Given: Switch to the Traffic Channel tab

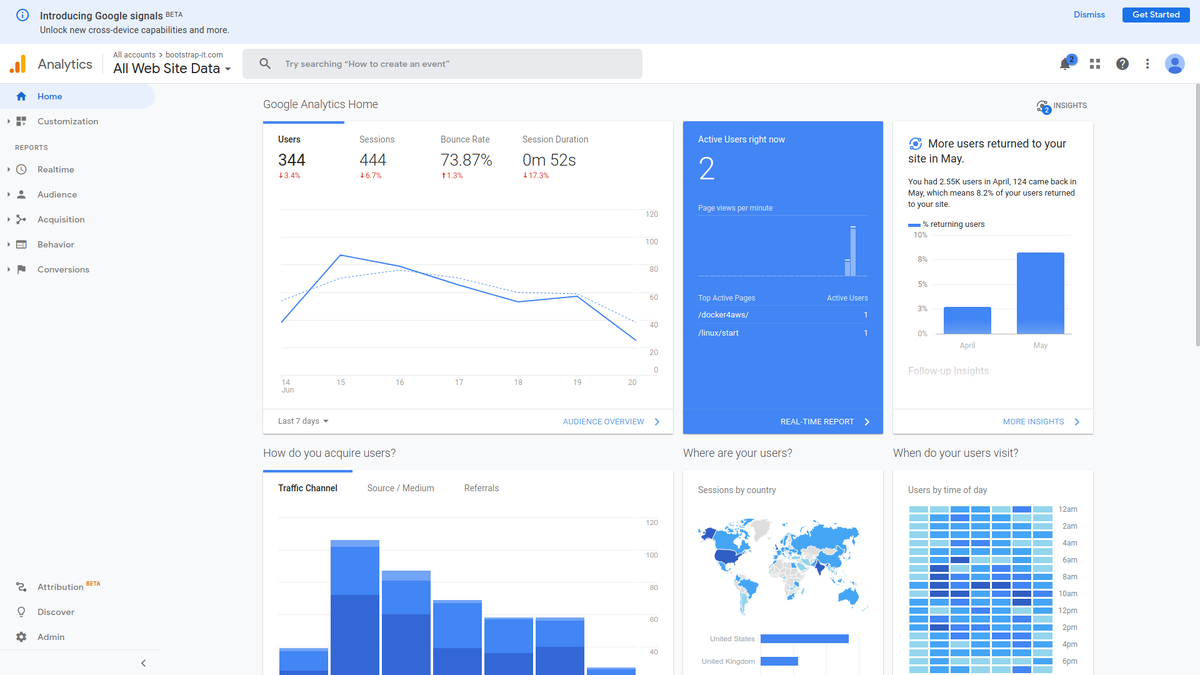Looking at the screenshot, I should 308,488.
